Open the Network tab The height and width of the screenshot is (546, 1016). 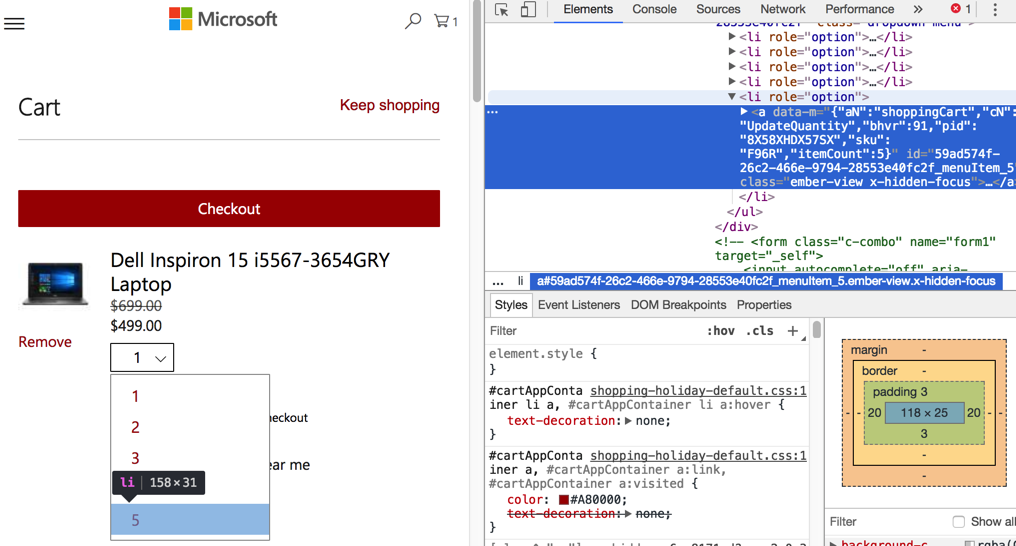tap(783, 9)
